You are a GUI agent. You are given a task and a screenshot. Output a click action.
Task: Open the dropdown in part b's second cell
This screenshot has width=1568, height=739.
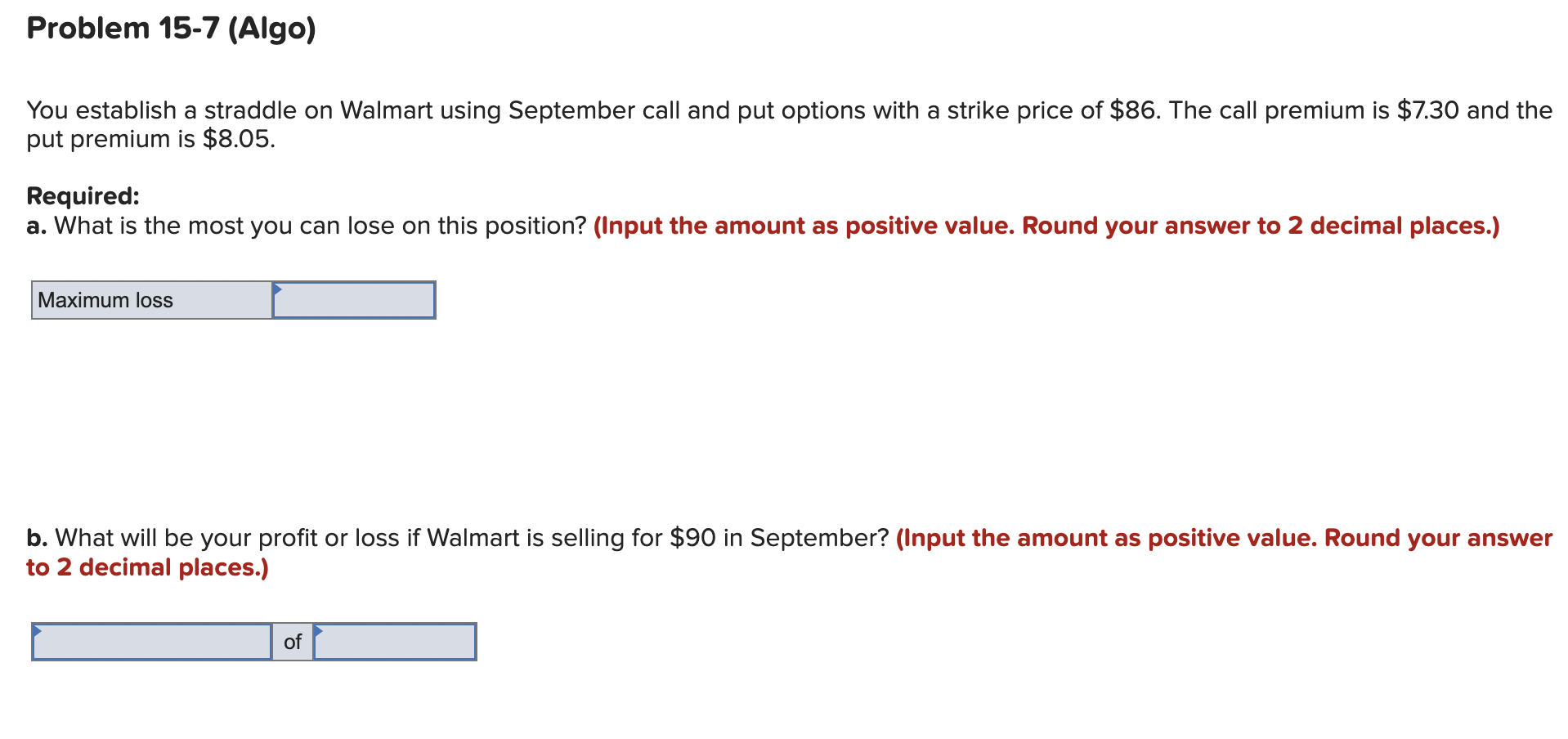click(x=395, y=643)
